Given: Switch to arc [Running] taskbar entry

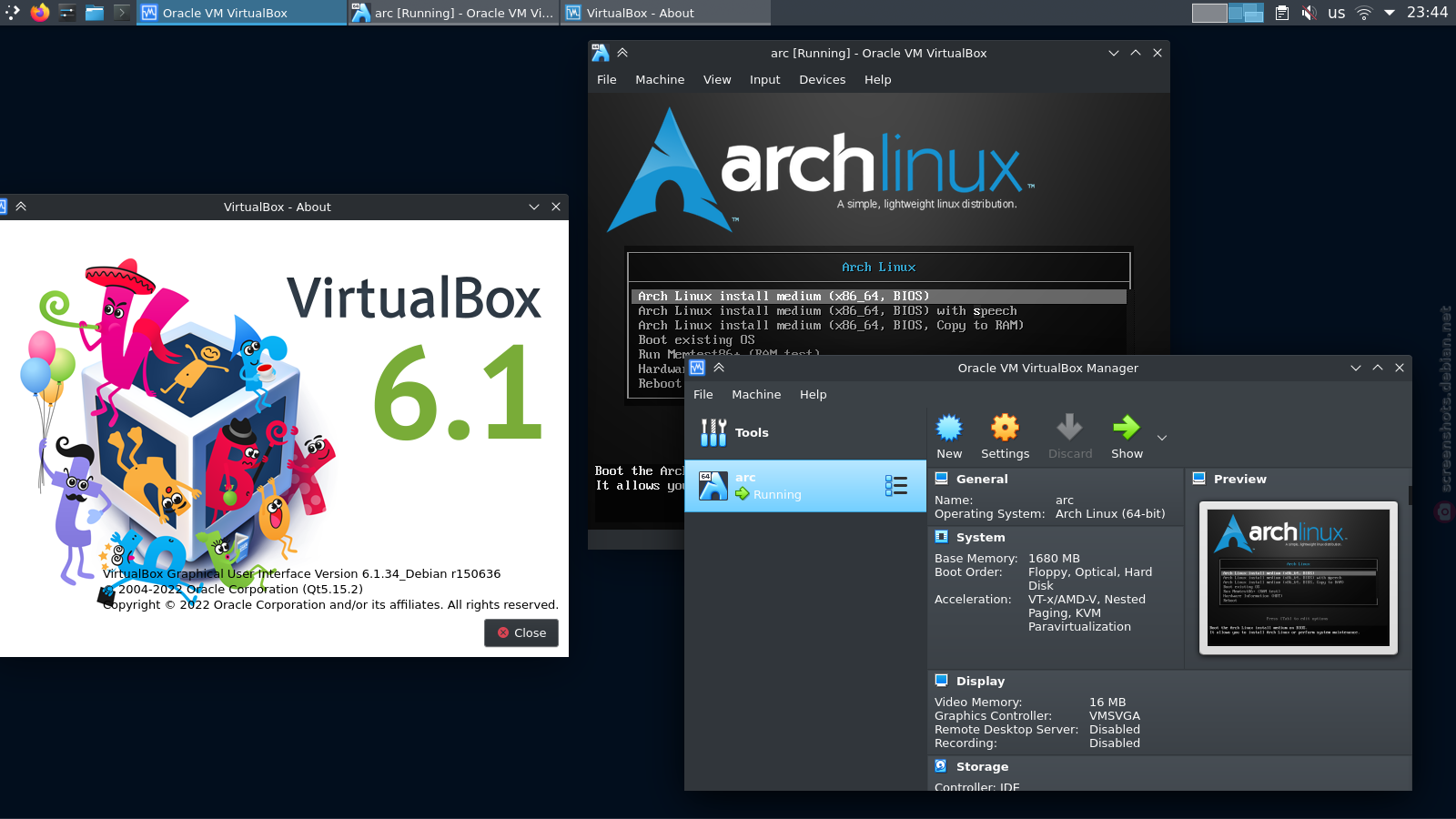Looking at the screenshot, I should point(453,13).
